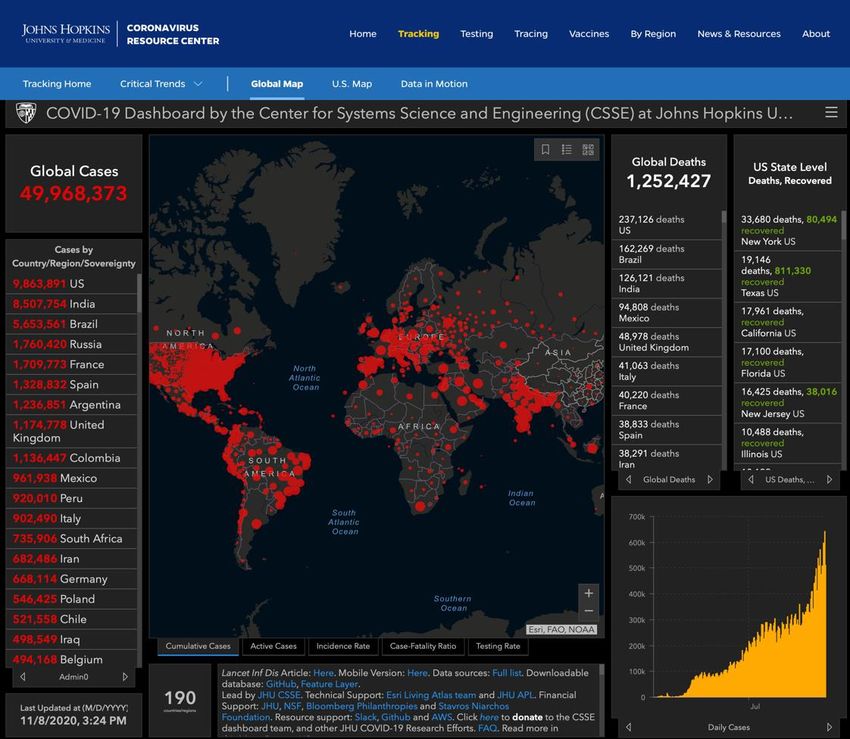
Task: Select the '9,863,891 US' cases row
Action: tap(71, 284)
